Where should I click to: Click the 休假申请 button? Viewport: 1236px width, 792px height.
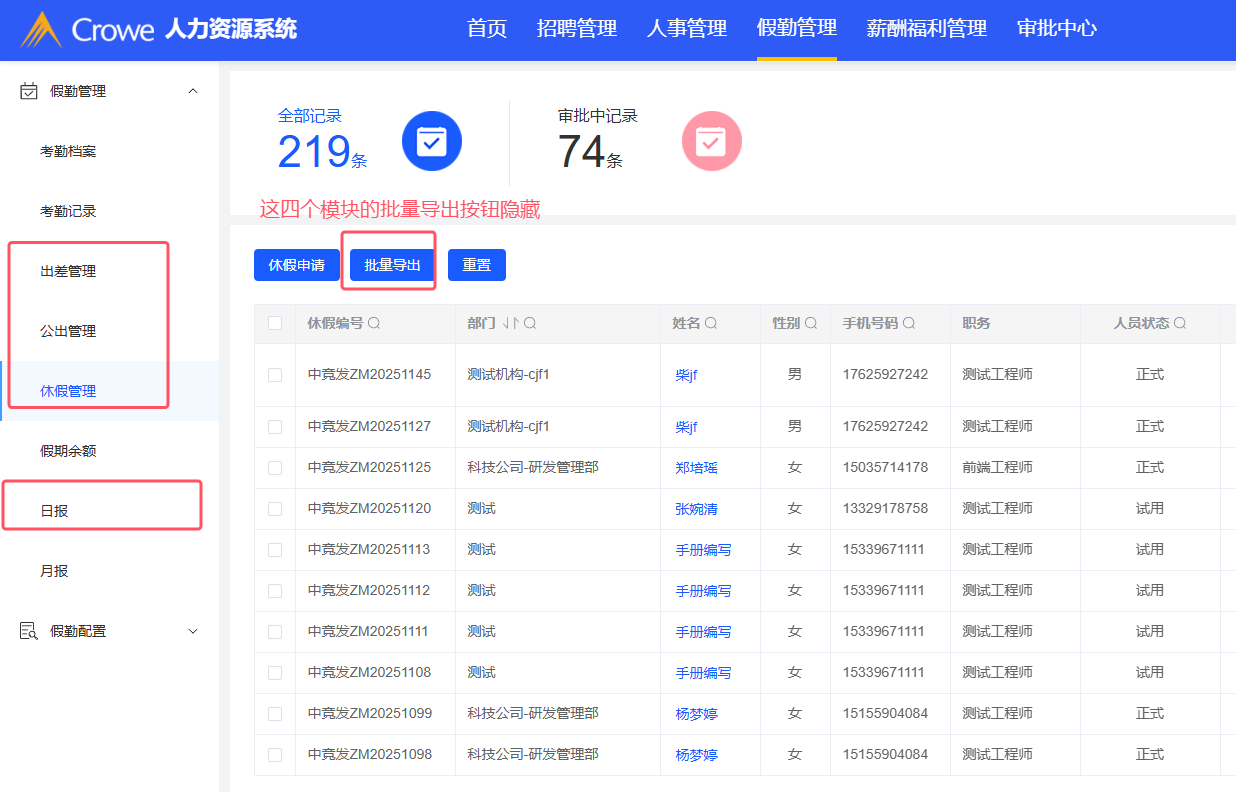[297, 265]
